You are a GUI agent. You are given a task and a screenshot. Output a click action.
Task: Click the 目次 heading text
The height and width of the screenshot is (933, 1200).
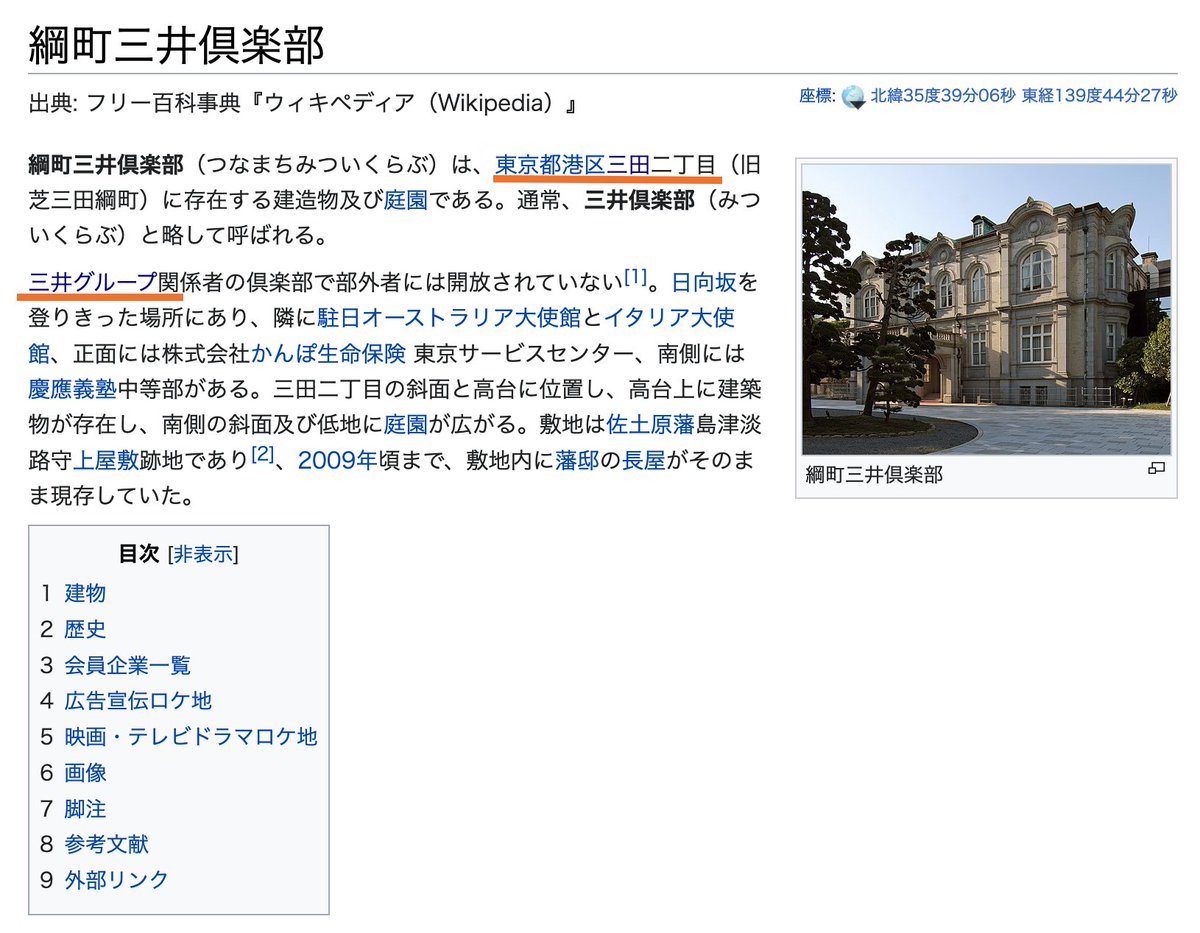click(x=139, y=554)
